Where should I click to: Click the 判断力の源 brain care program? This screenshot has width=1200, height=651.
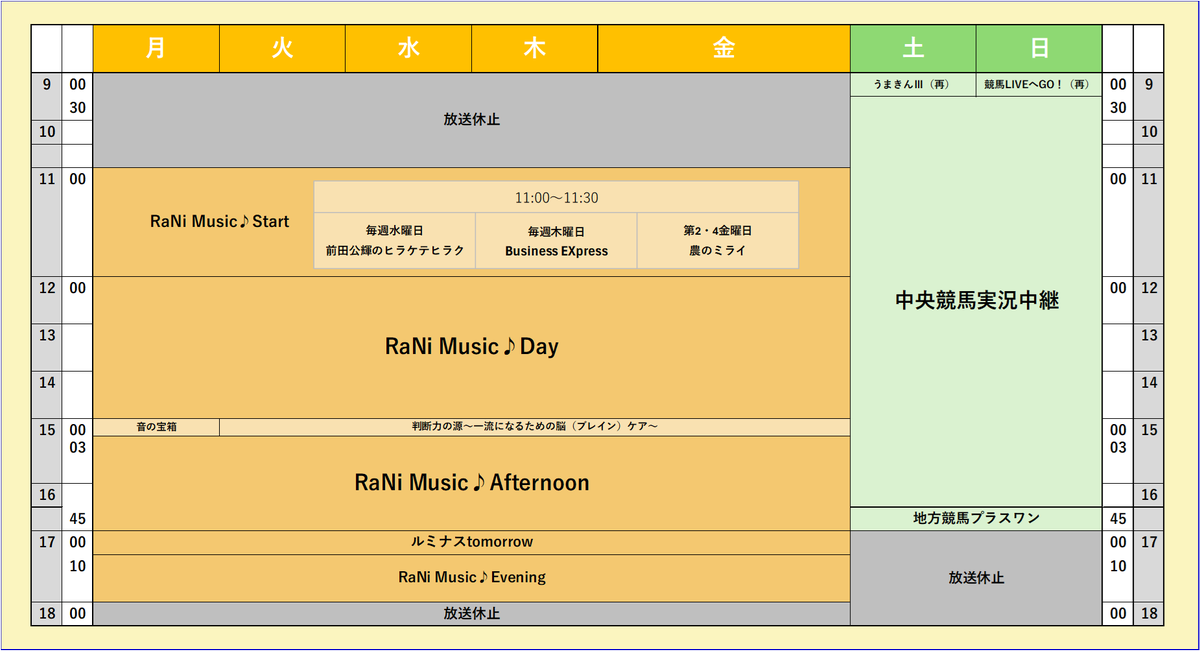(534, 427)
